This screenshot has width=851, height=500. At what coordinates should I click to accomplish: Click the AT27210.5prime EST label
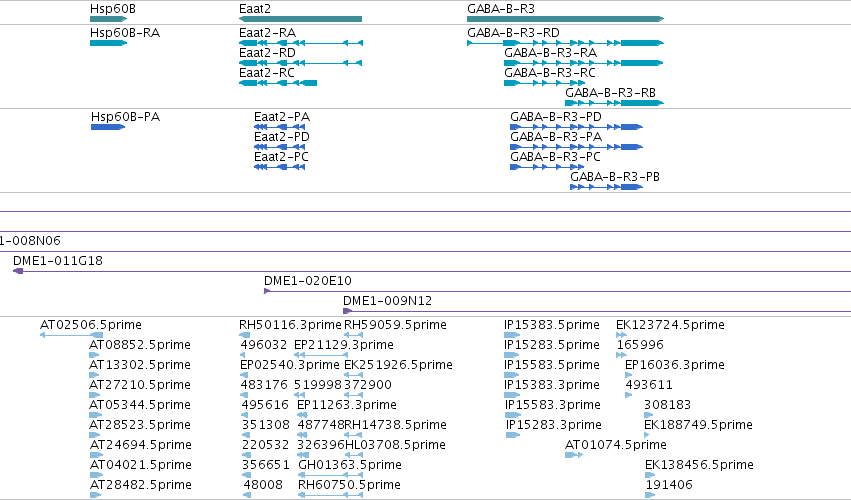click(x=140, y=385)
